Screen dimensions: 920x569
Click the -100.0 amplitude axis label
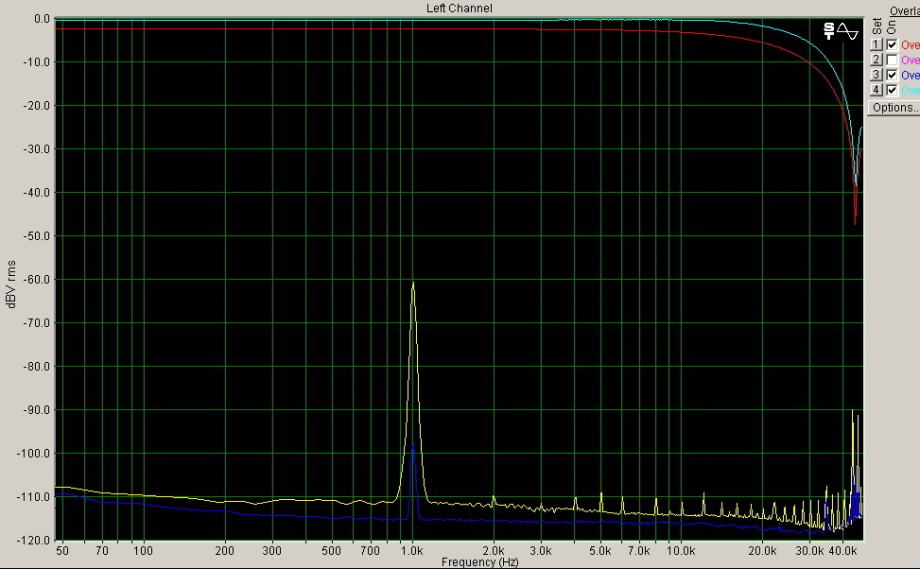(35, 453)
